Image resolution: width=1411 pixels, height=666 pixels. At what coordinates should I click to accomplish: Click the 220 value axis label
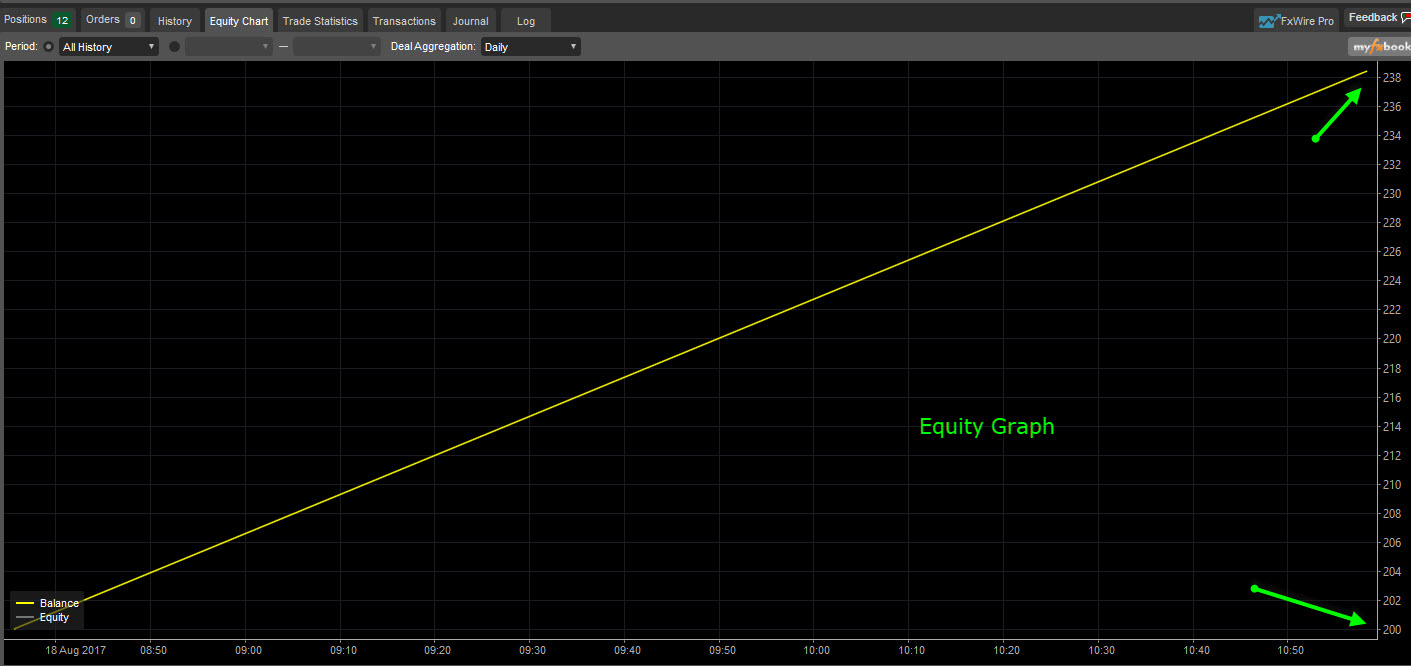(1391, 339)
